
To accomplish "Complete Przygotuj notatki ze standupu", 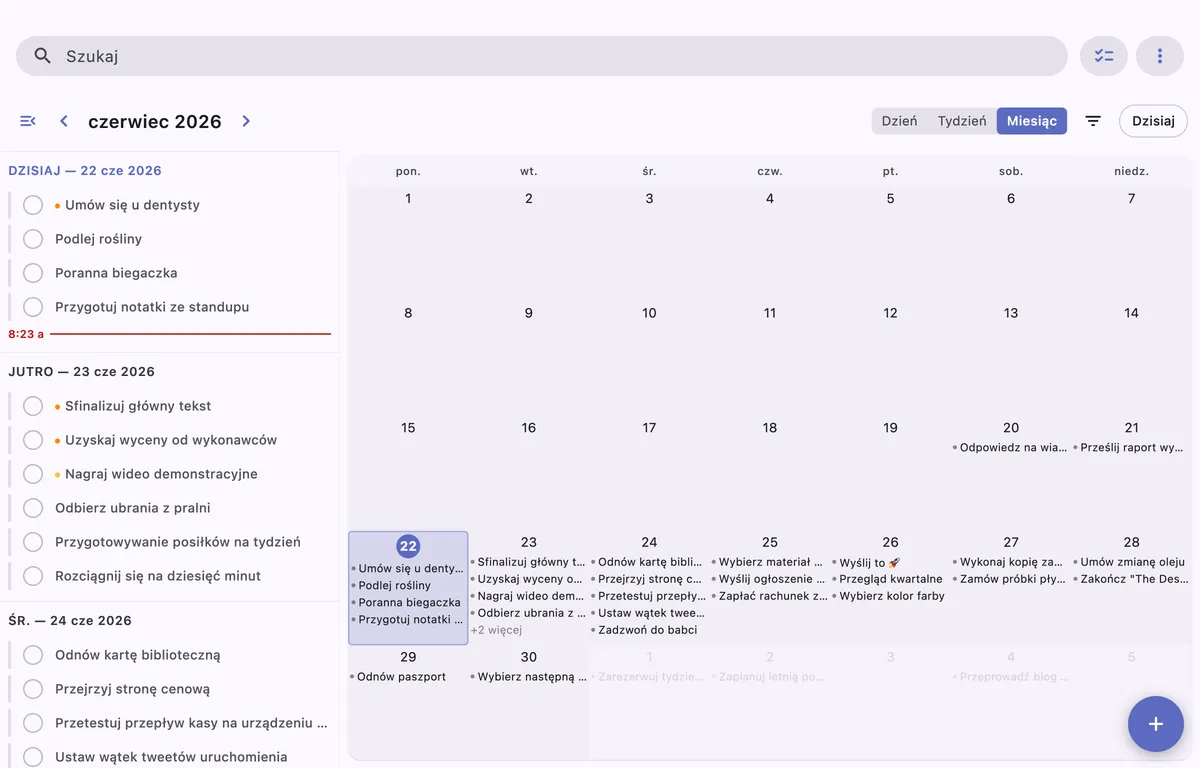I will click(x=33, y=307).
